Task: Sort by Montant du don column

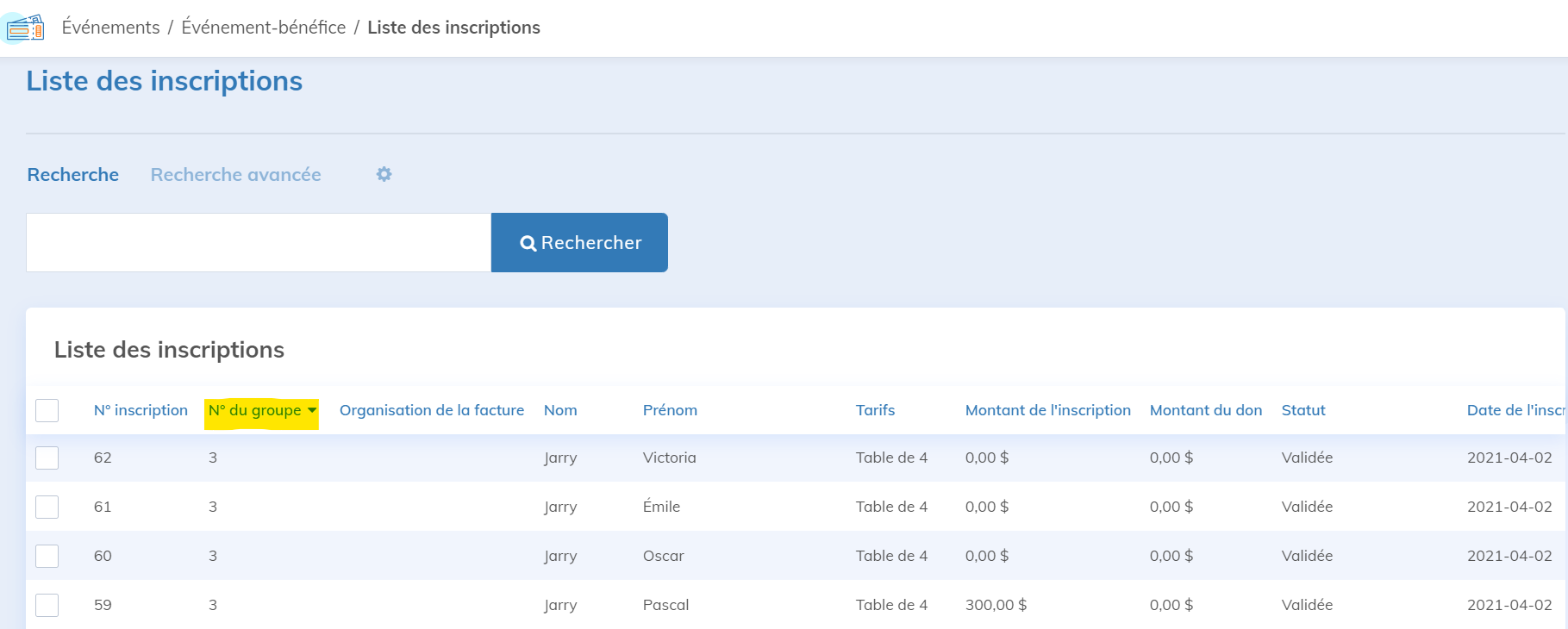Action: coord(1205,411)
